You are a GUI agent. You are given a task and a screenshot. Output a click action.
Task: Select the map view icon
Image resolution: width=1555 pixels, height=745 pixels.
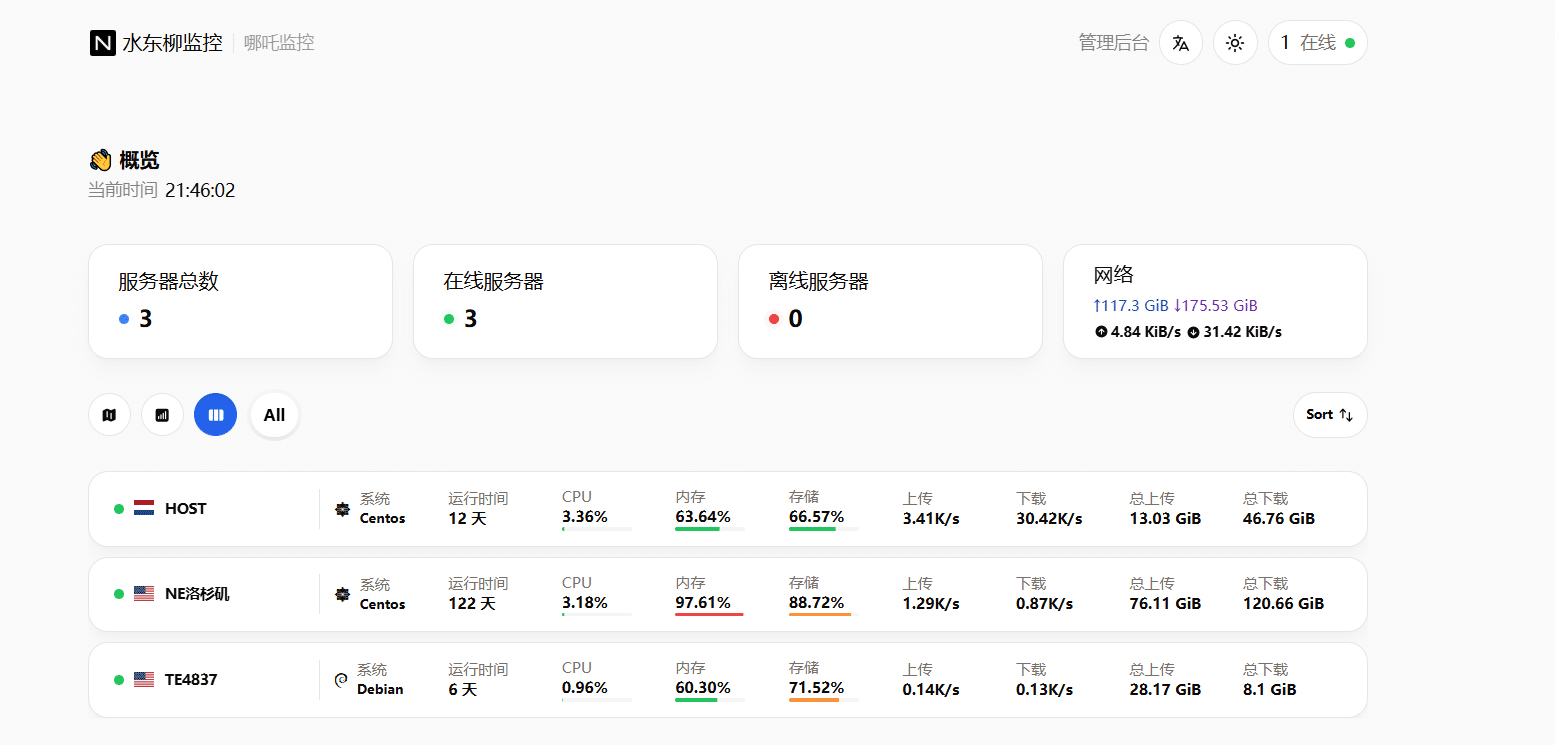coord(109,414)
